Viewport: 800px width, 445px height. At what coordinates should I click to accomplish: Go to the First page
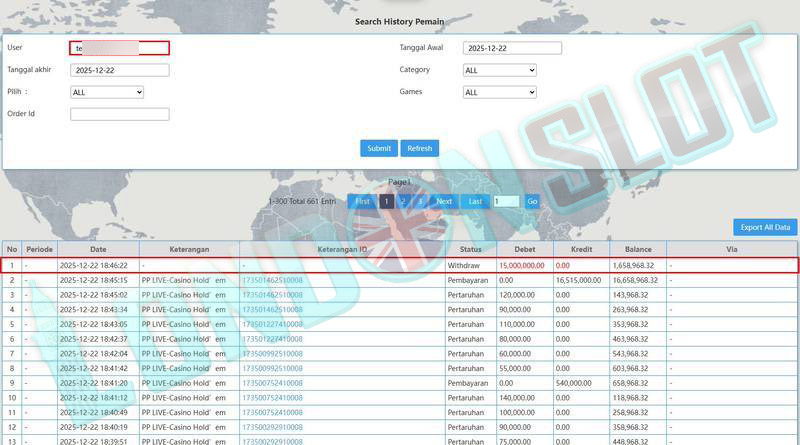tap(362, 201)
